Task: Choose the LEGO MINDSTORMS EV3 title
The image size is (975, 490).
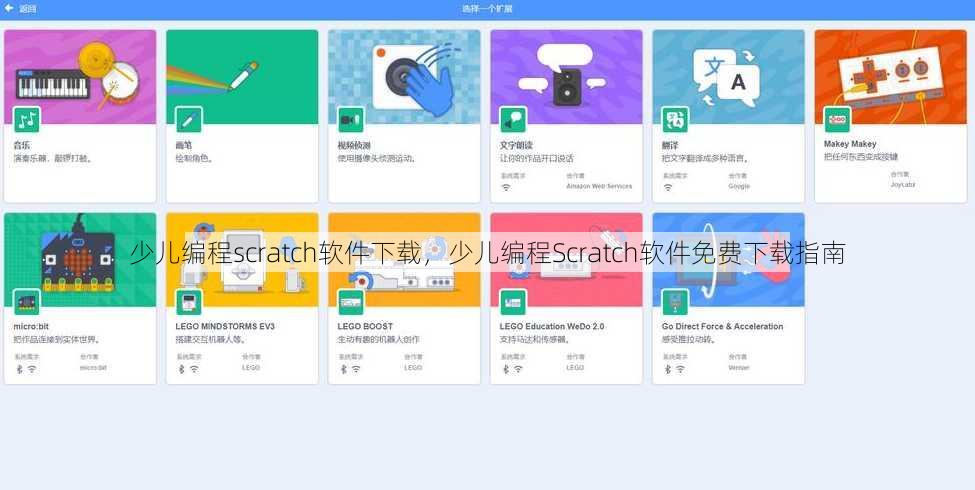Action: [x=225, y=326]
